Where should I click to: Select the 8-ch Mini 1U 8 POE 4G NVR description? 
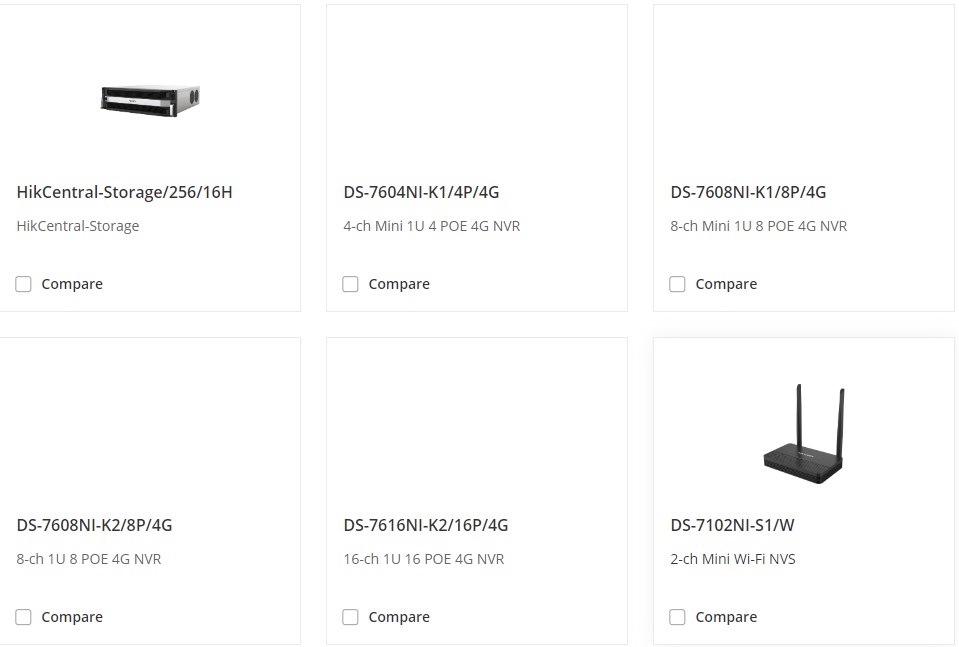point(758,226)
